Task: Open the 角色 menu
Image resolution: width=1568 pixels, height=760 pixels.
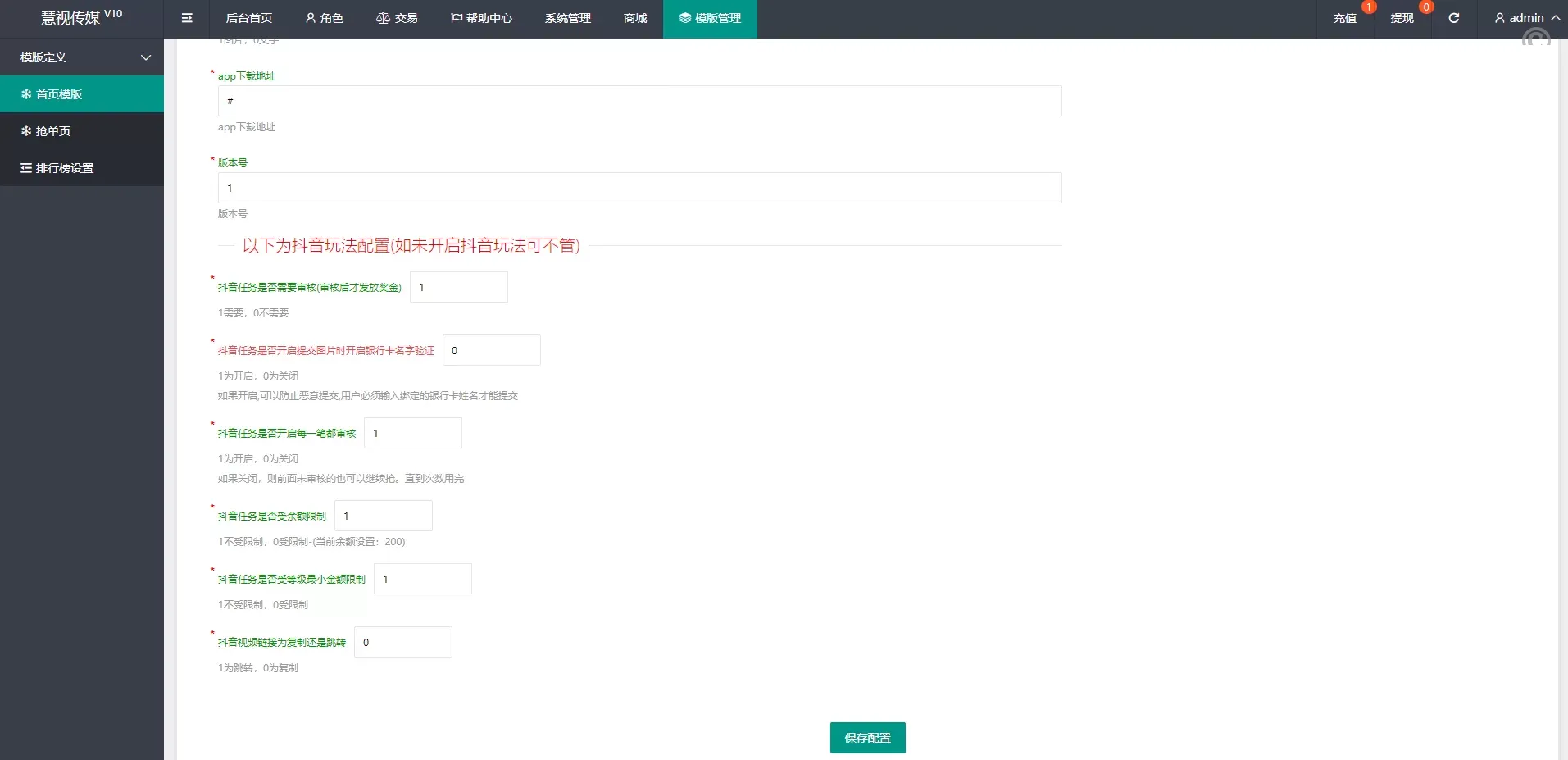Action: (x=325, y=18)
